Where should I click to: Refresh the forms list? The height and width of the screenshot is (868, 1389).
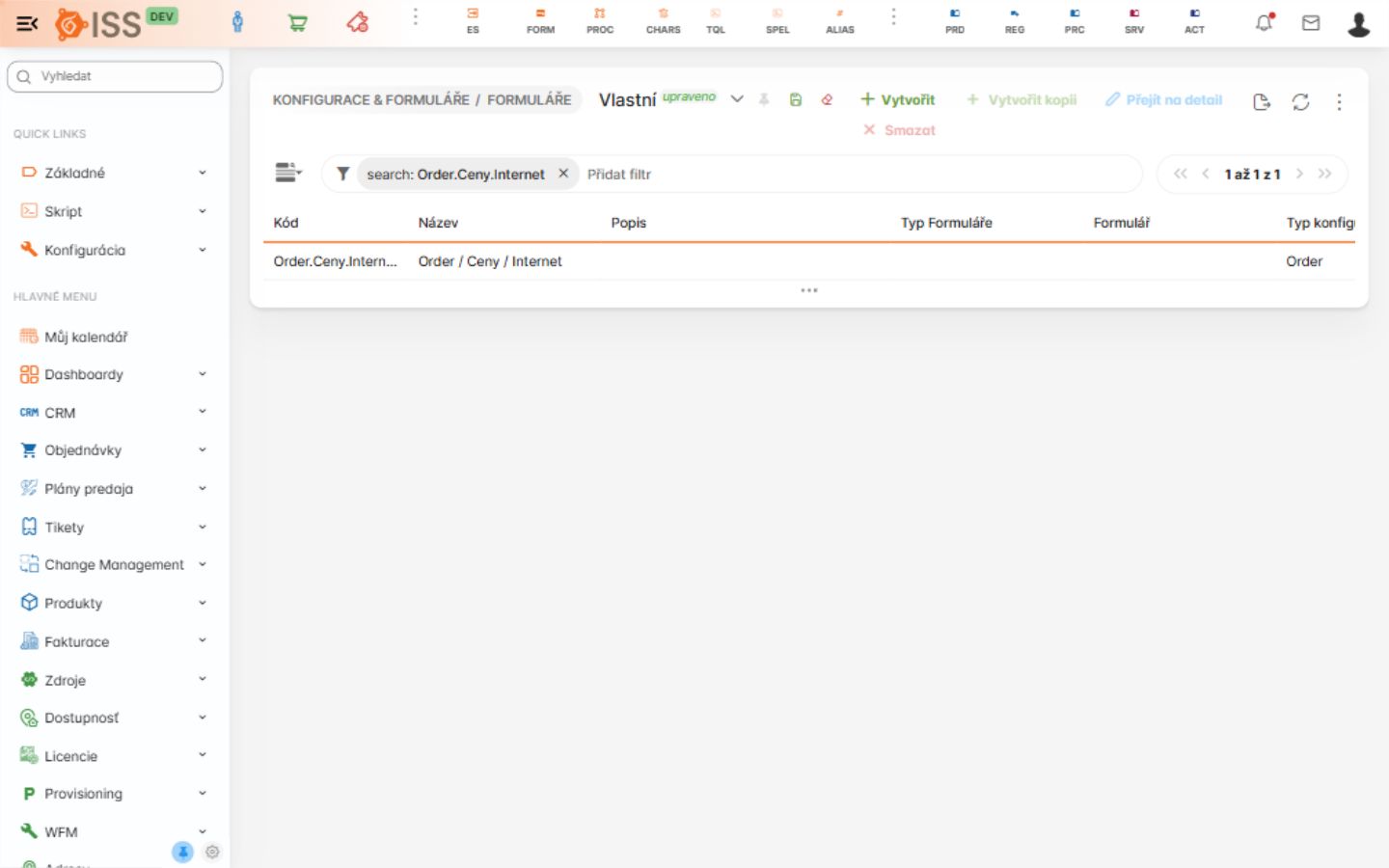click(x=1300, y=101)
